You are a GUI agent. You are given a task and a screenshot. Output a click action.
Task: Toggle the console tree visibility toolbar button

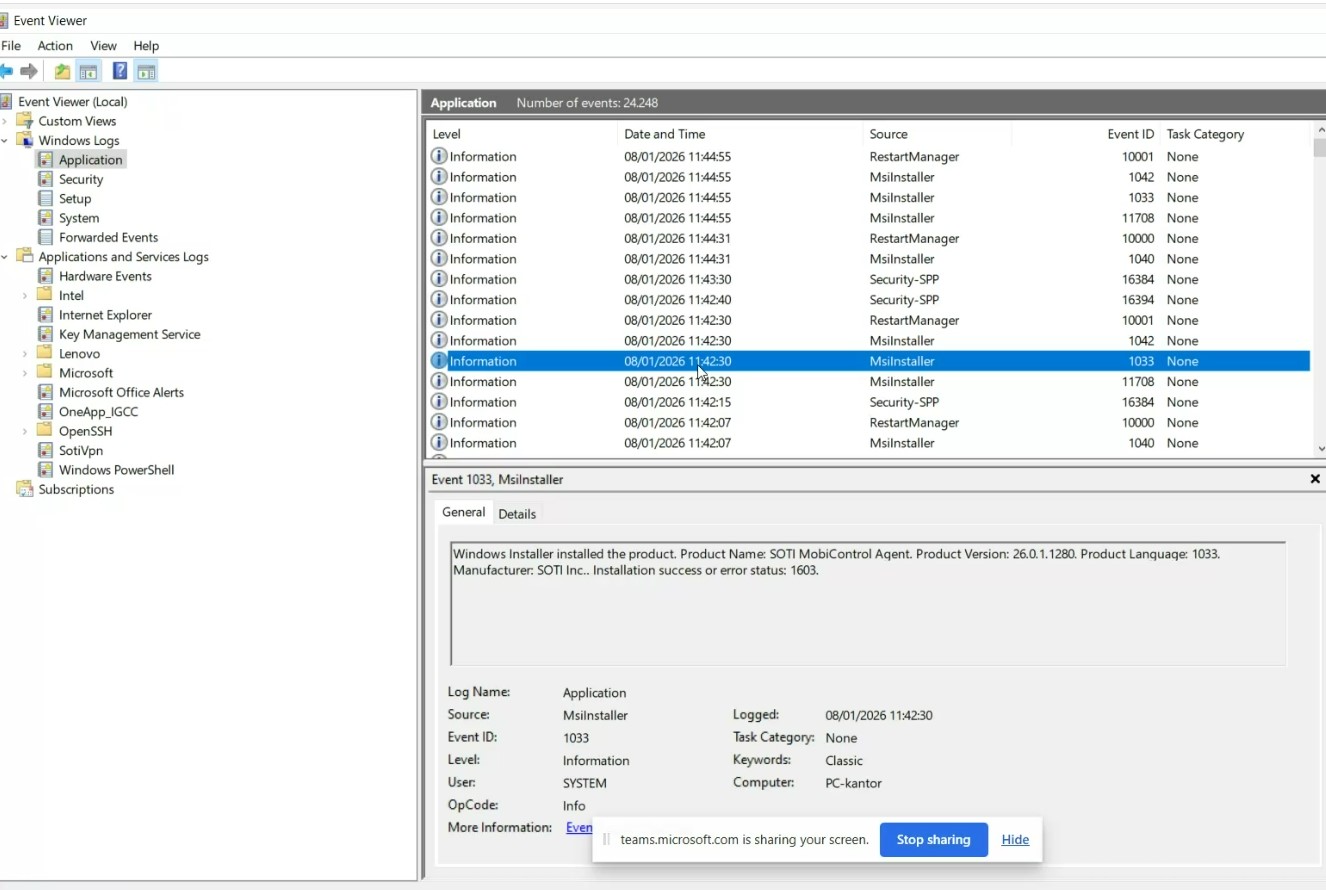88,70
